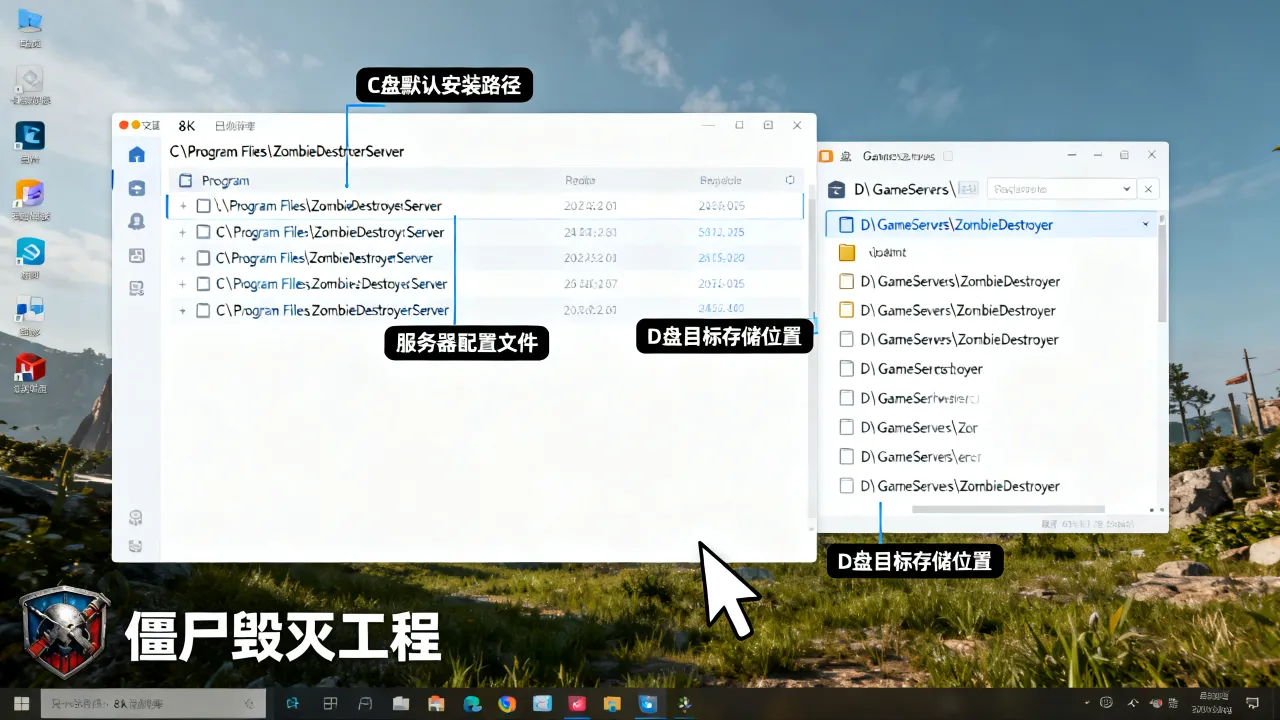Launch Chrome from the taskbar
Screen dimensions: 1280x720
[507, 704]
